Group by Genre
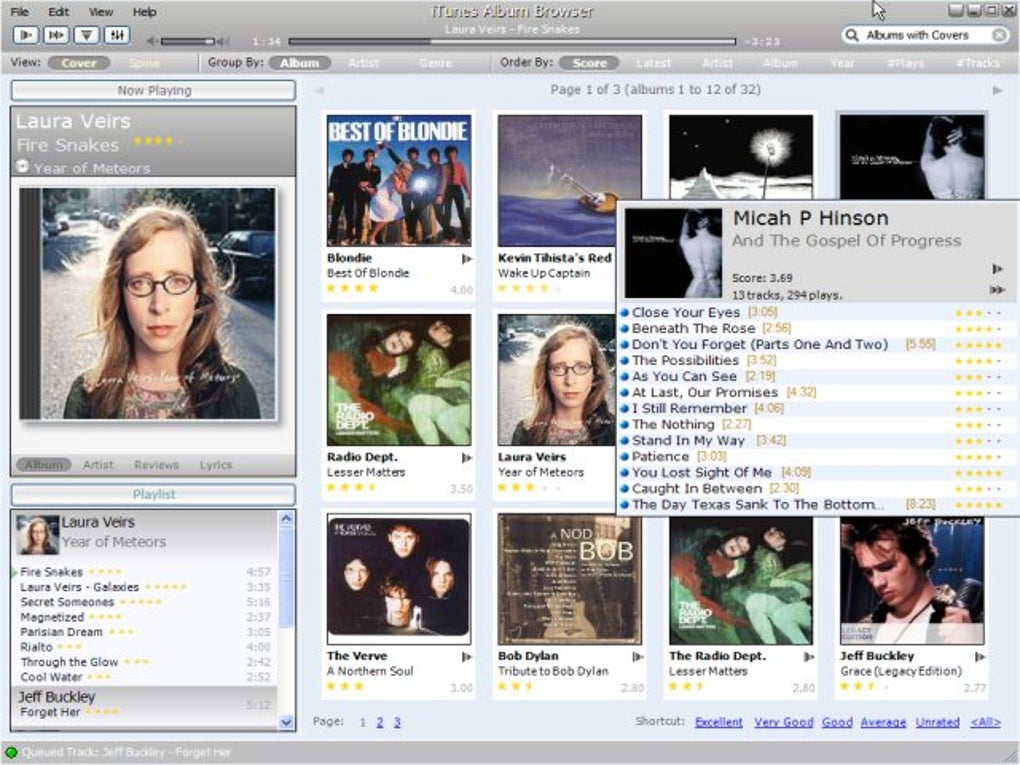 [435, 63]
